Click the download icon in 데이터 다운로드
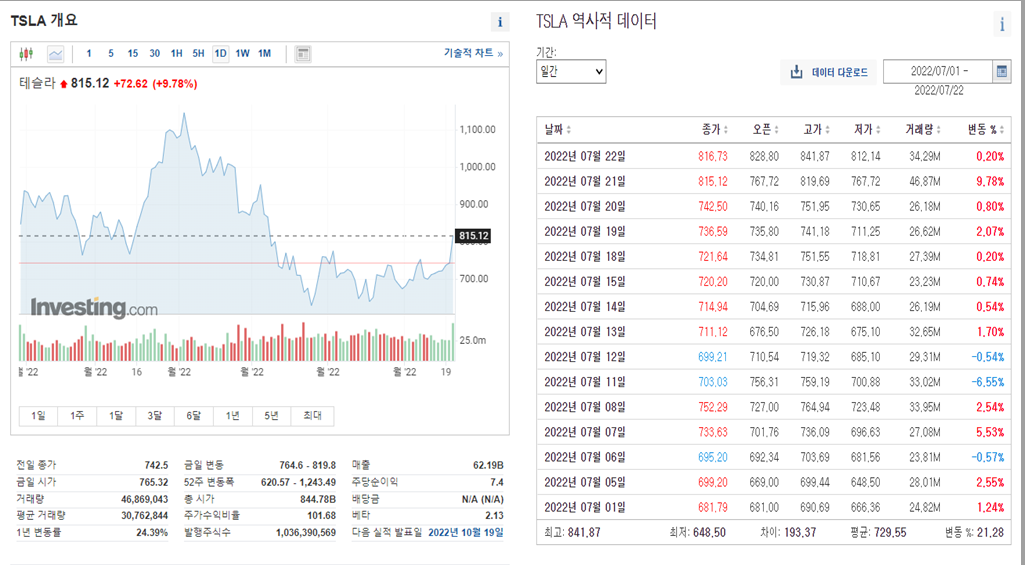This screenshot has width=1025, height=565. pyautogui.click(x=796, y=72)
